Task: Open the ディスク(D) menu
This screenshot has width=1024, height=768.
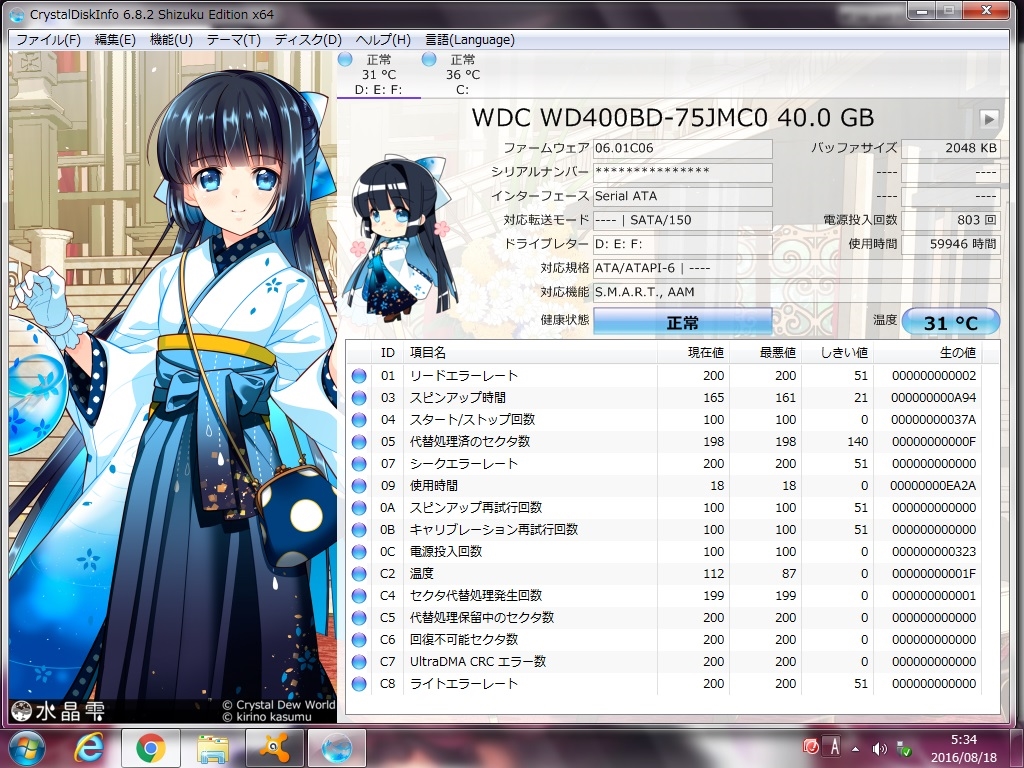Action: tap(308, 40)
